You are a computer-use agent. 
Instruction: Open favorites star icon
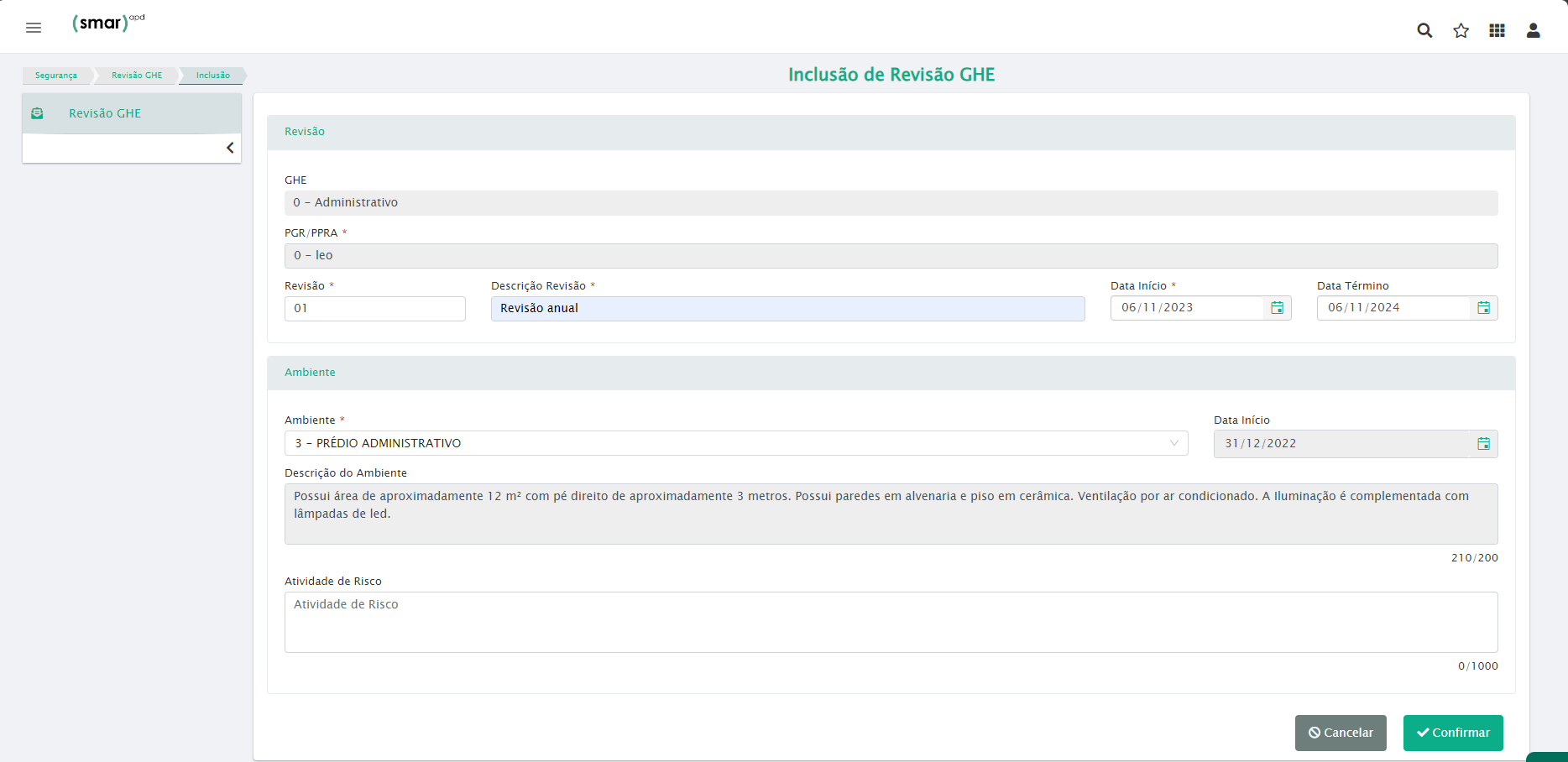point(1461,30)
